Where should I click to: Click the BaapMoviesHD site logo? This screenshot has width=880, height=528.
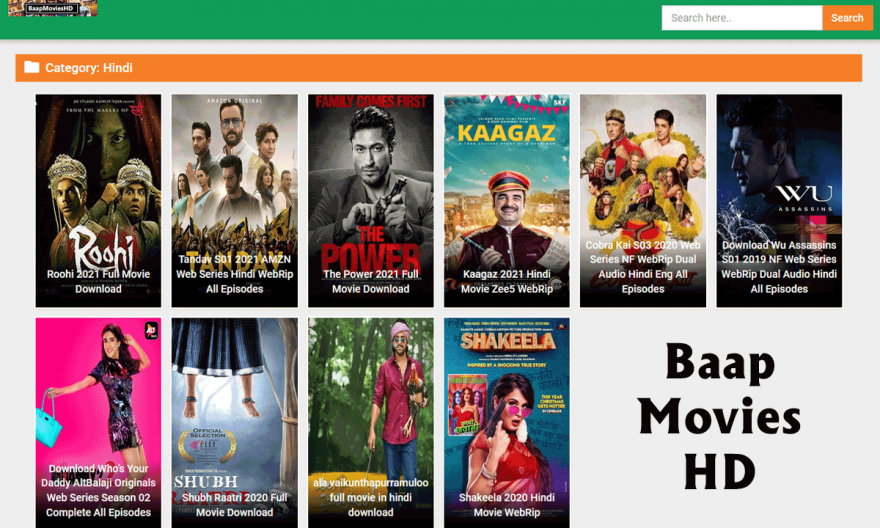pos(52,8)
